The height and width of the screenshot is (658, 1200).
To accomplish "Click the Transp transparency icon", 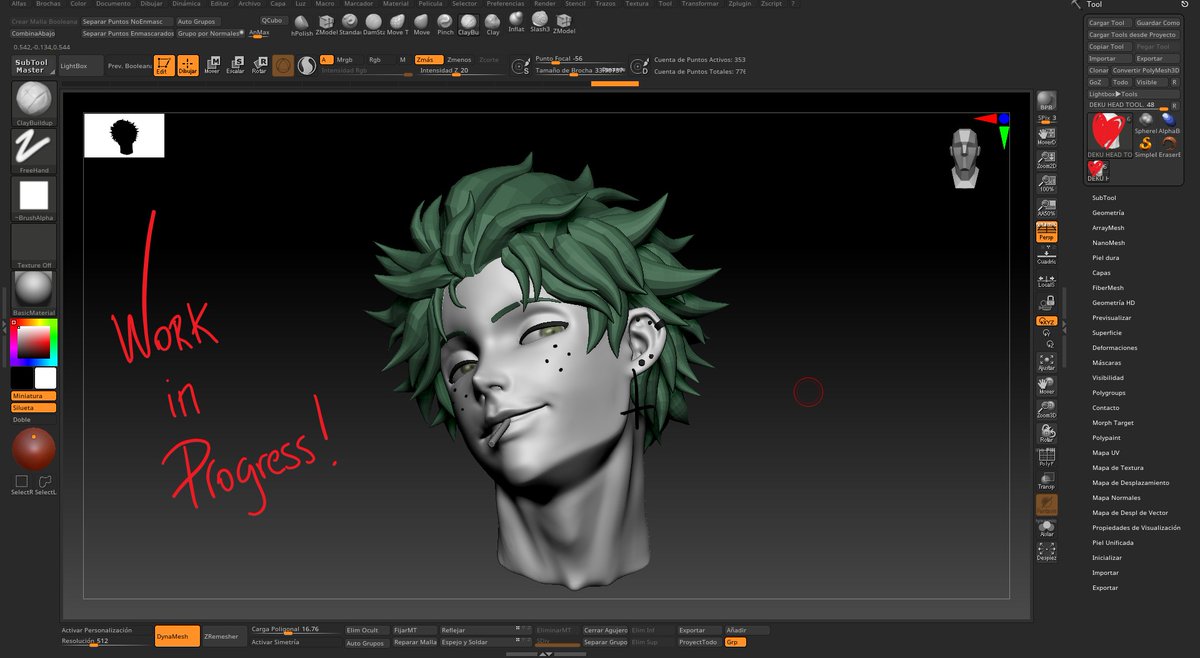I will point(1046,482).
